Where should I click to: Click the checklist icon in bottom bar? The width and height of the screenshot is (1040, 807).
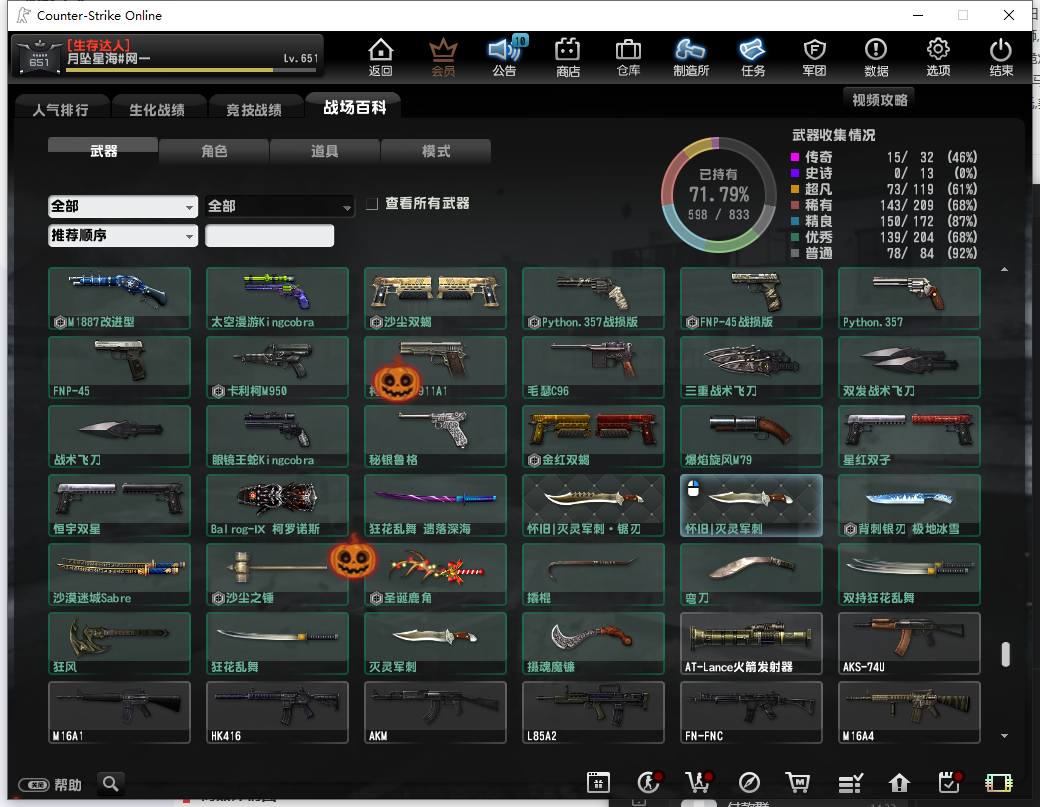(850, 783)
